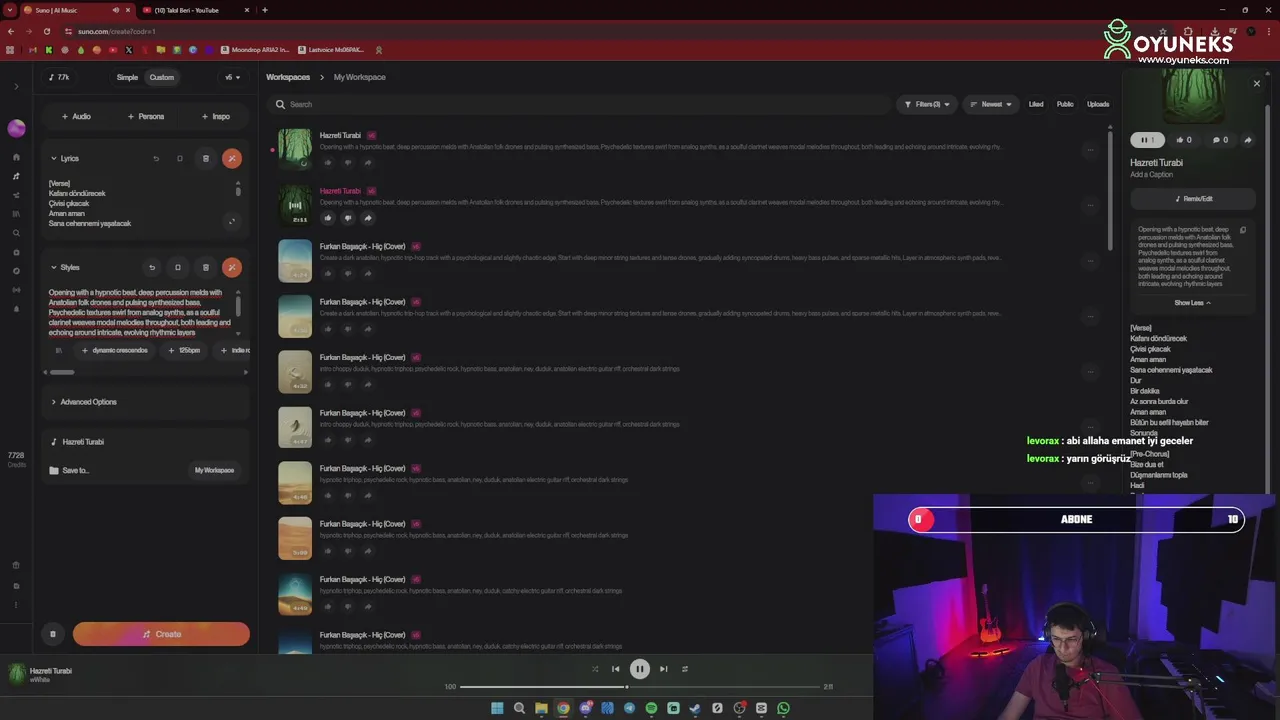
Task: Switch to Simple creation mode
Action: [127, 77]
